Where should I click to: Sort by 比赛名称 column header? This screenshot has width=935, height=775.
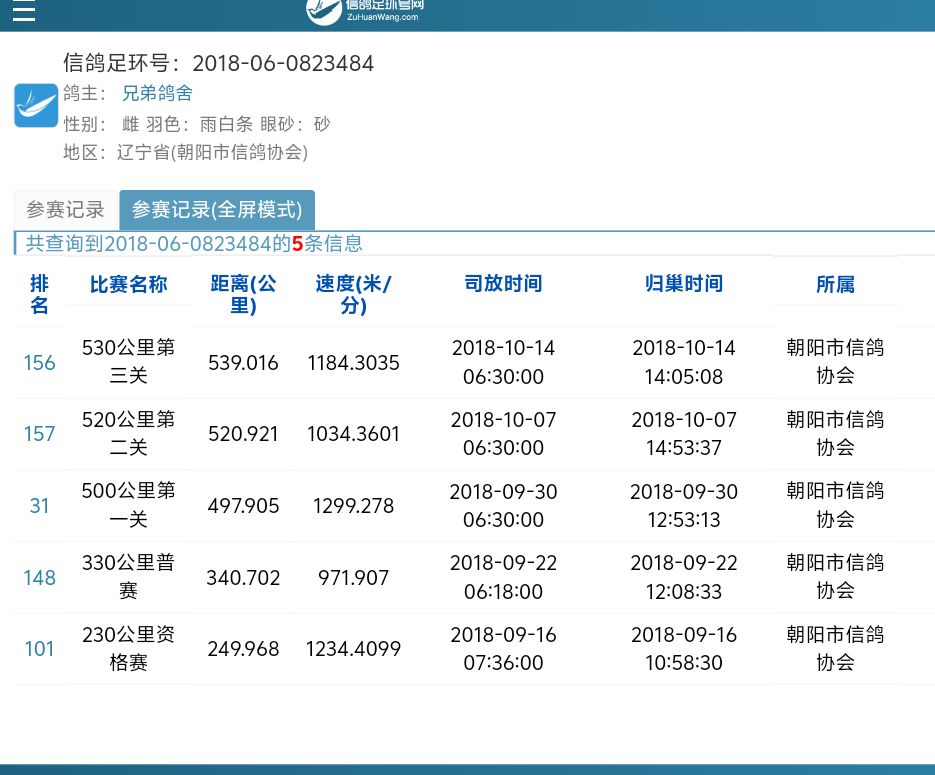pyautogui.click(x=128, y=284)
